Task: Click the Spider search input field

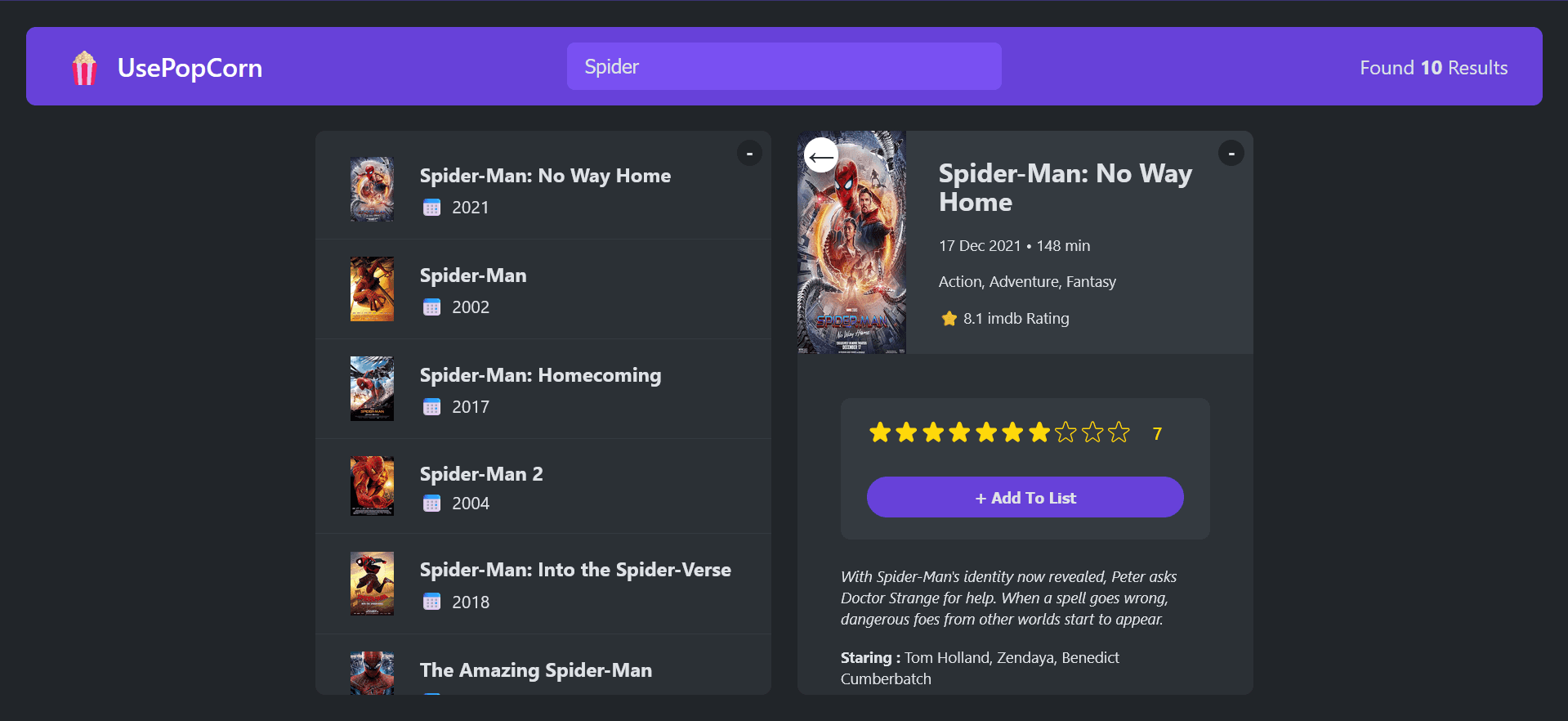Action: [x=784, y=66]
